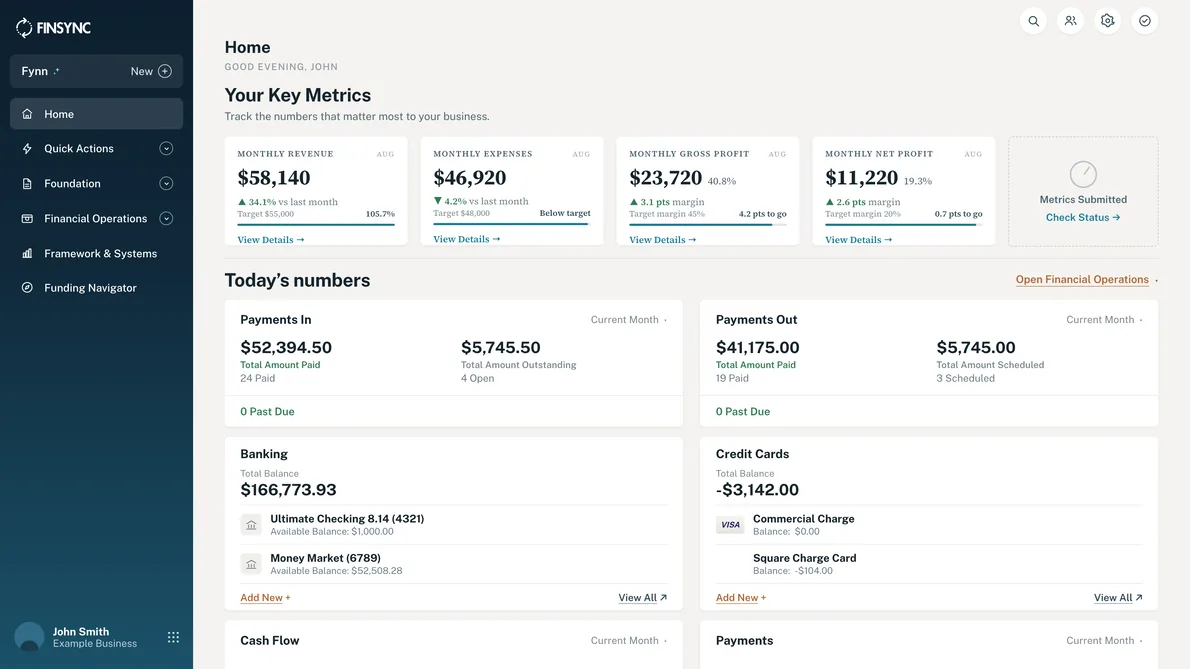Click the Foundation document icon
Screen dimensions: 1190x669
pyautogui.click(x=27, y=184)
